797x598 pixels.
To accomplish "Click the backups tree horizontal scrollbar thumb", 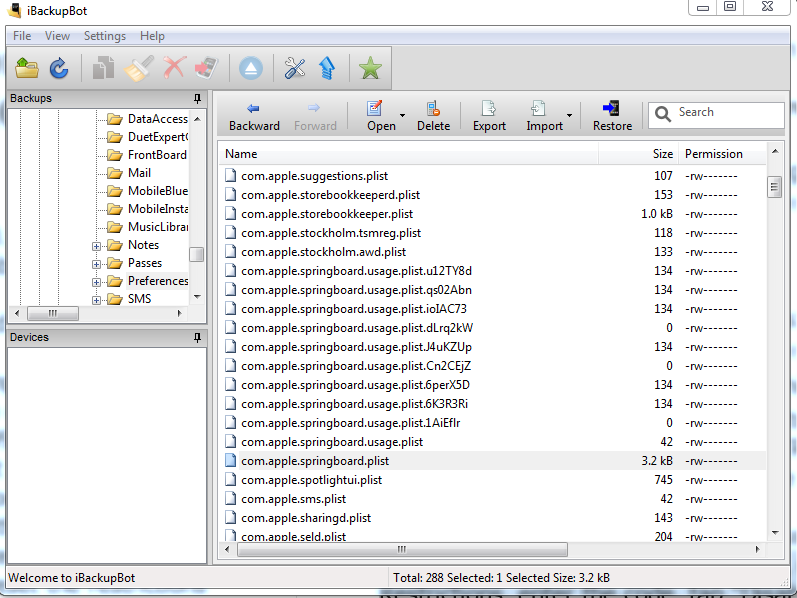I will tap(53, 313).
